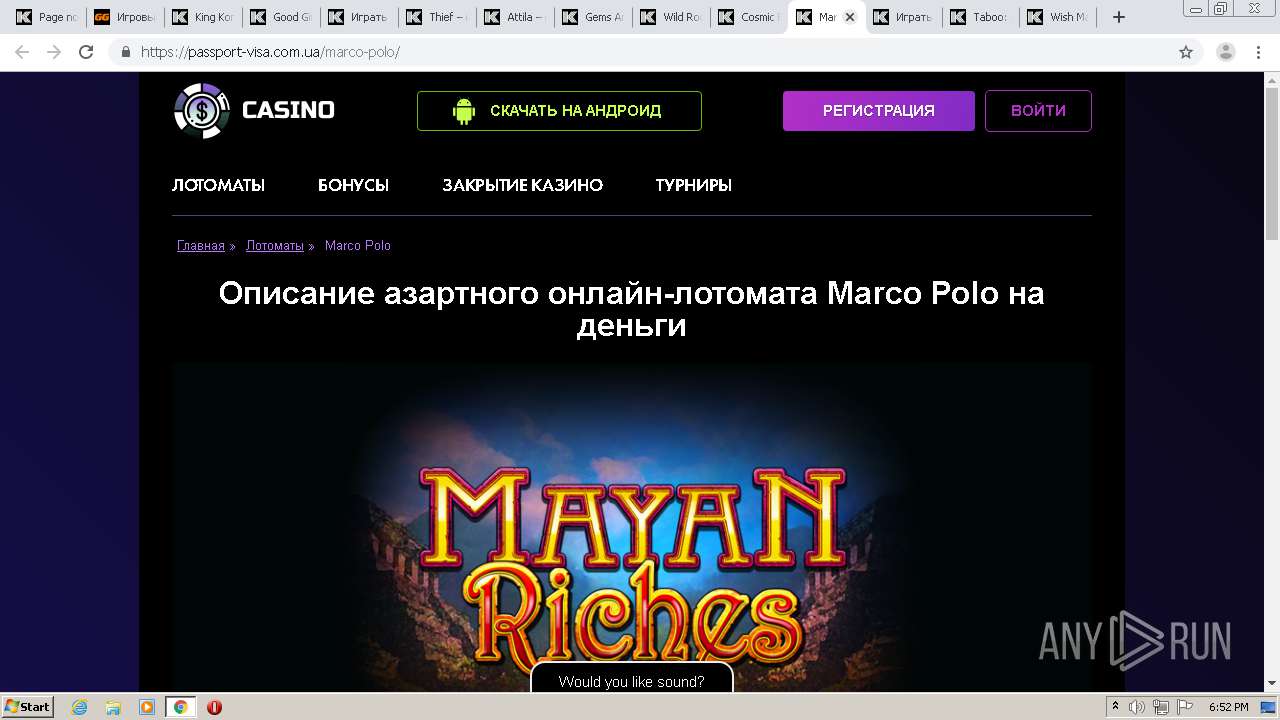Click the 'Marco Polo' breadcrumb text
The image size is (1280, 720).
(x=358, y=246)
